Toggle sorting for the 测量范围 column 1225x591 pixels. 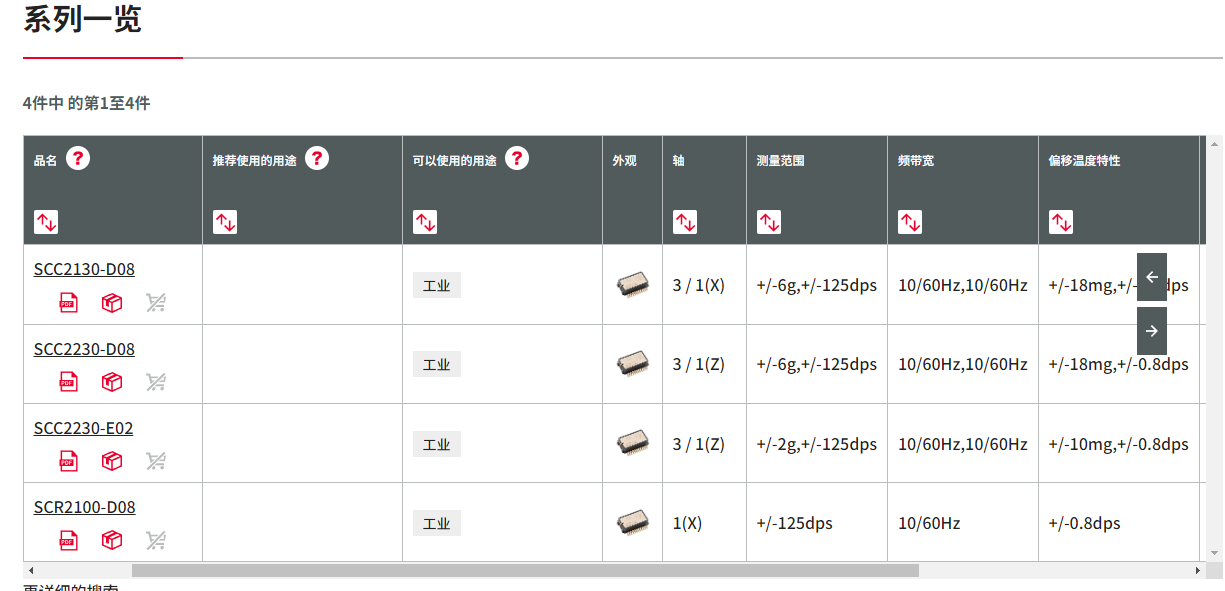point(768,221)
